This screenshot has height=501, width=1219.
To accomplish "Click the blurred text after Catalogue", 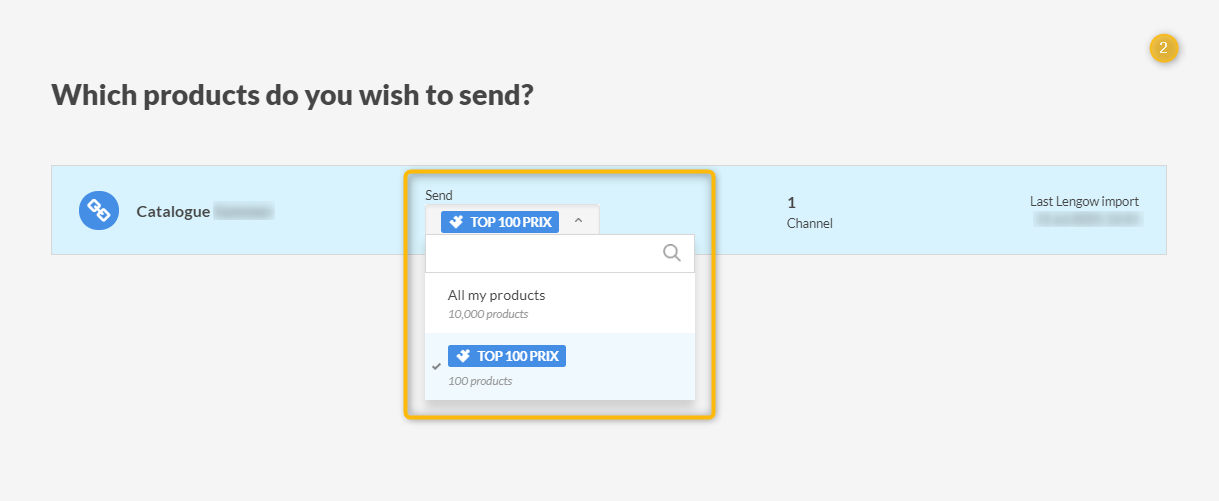I will click(243, 211).
